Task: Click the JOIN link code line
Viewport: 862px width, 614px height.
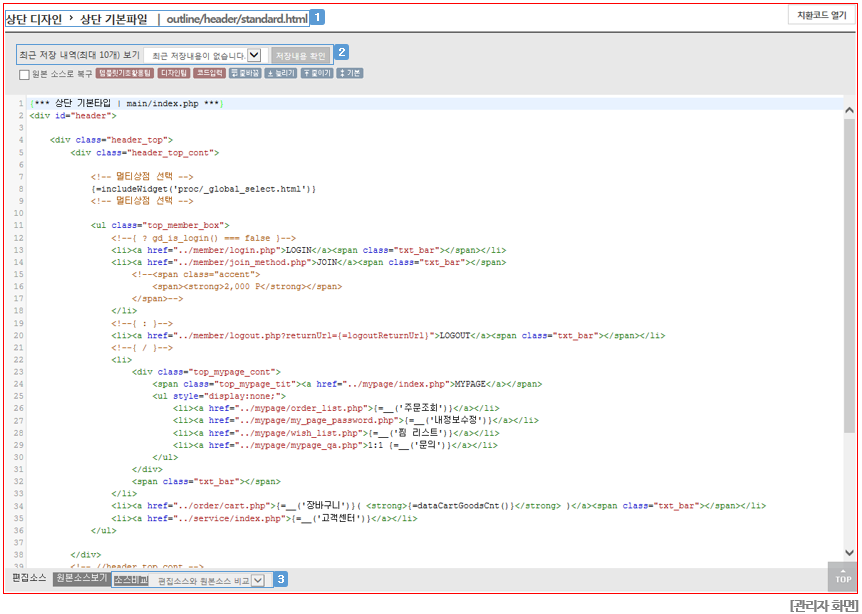Action: pos(308,262)
